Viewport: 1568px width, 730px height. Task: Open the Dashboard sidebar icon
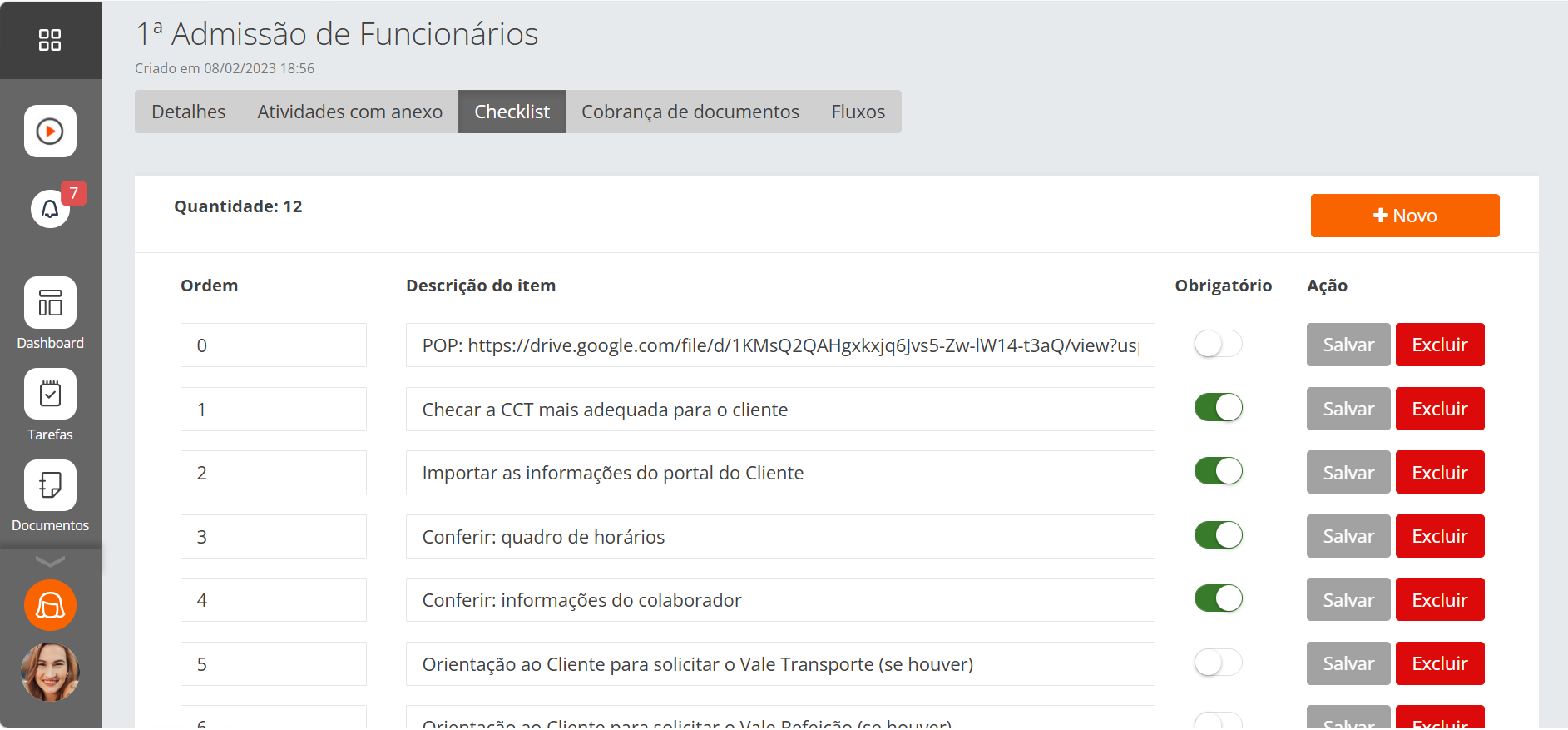click(x=50, y=303)
